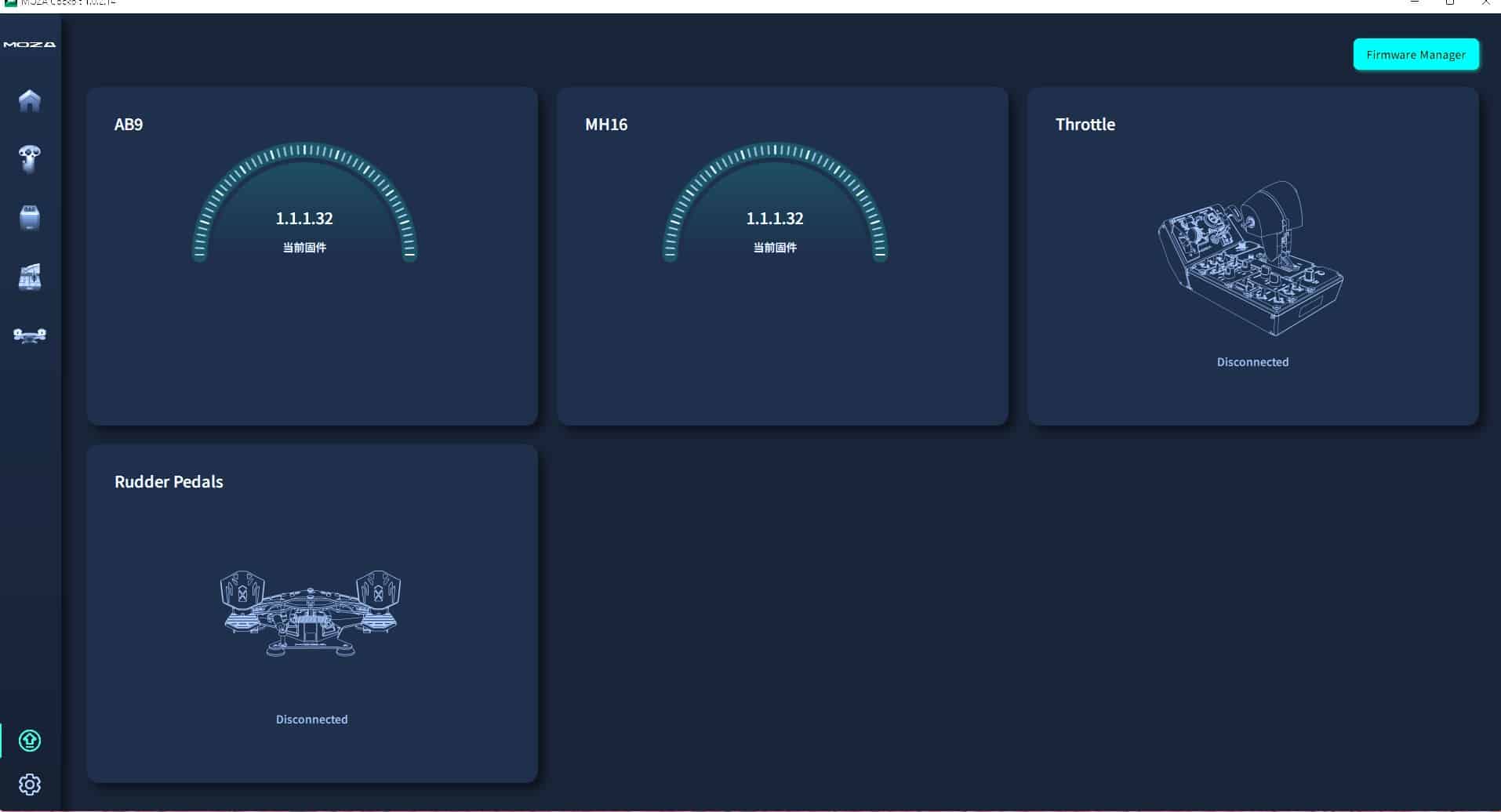Minimize the MOZA Cockpit window
Image resolution: width=1501 pixels, height=812 pixels.
point(1415,3)
